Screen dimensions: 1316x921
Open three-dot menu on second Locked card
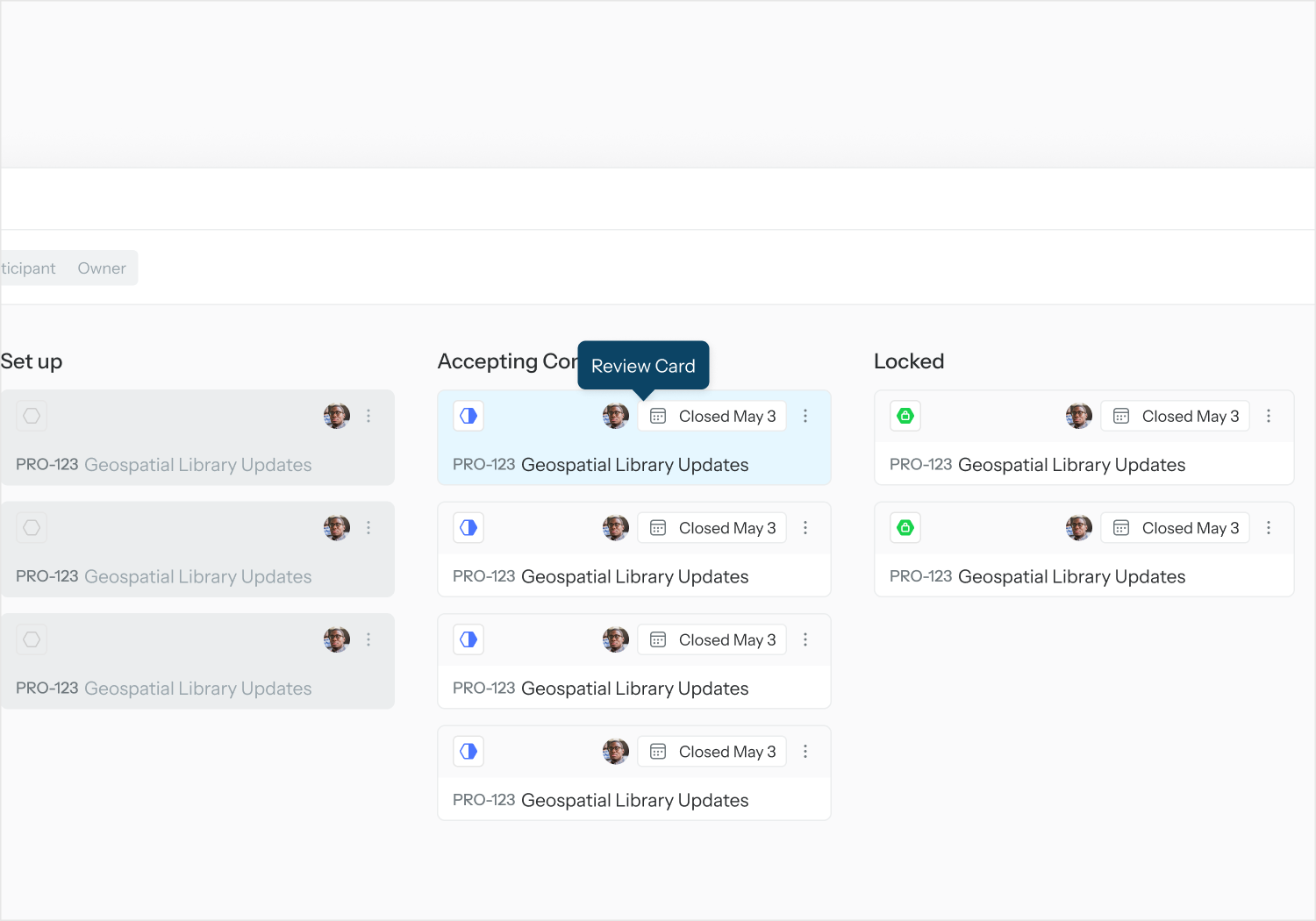coord(1269,528)
